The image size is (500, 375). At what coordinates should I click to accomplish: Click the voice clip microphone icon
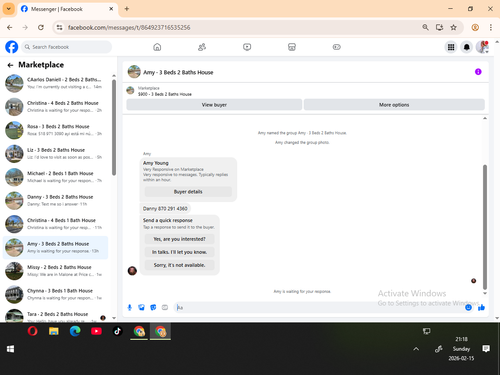pyautogui.click(x=130, y=307)
